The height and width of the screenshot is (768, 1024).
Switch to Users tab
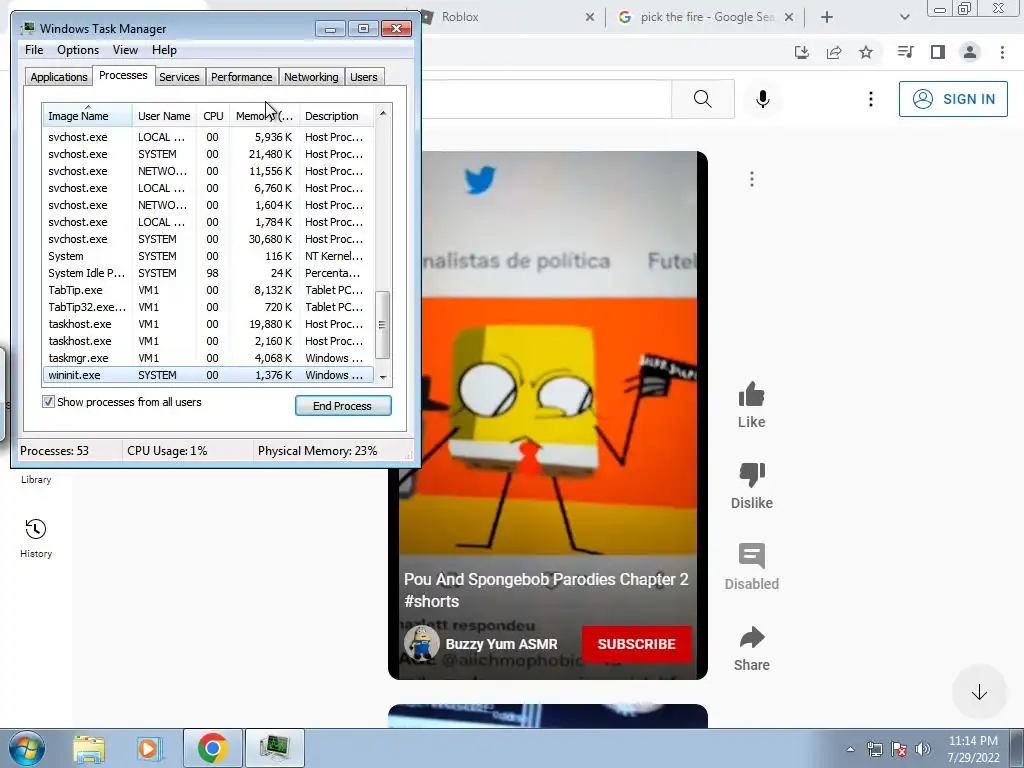[x=363, y=76]
